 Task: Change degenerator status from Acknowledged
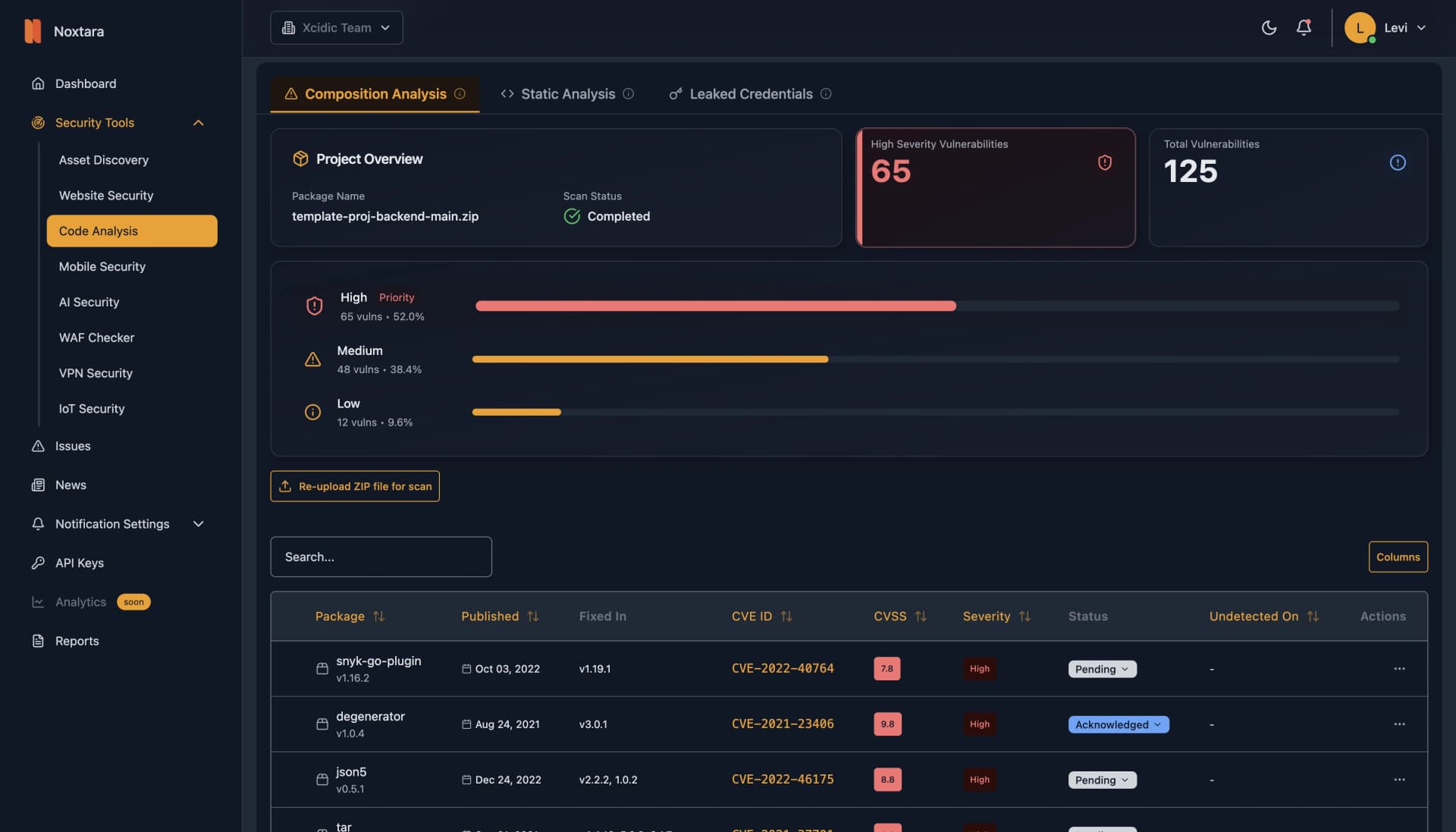[1118, 724]
